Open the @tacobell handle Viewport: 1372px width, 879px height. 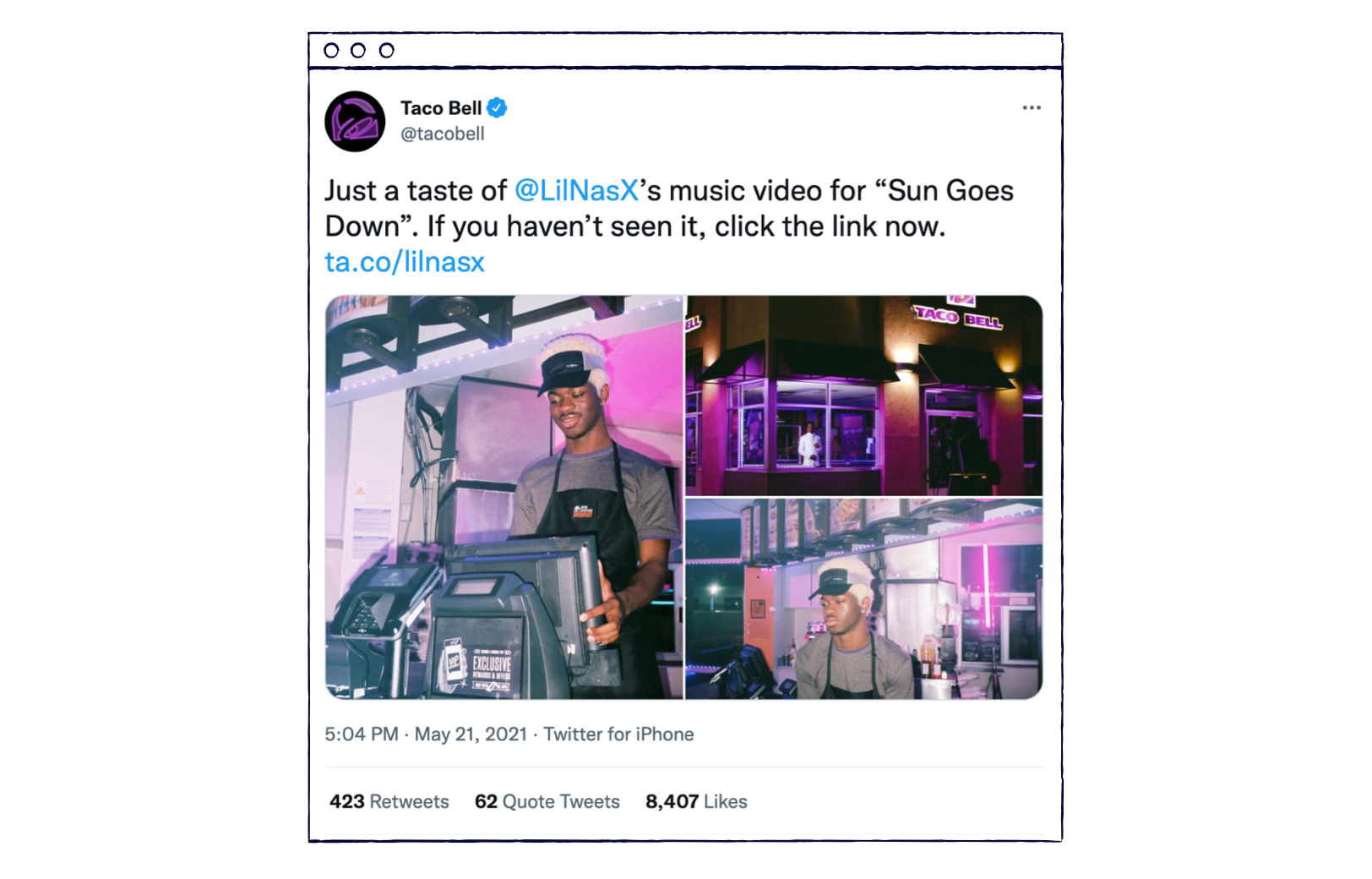[x=443, y=134]
